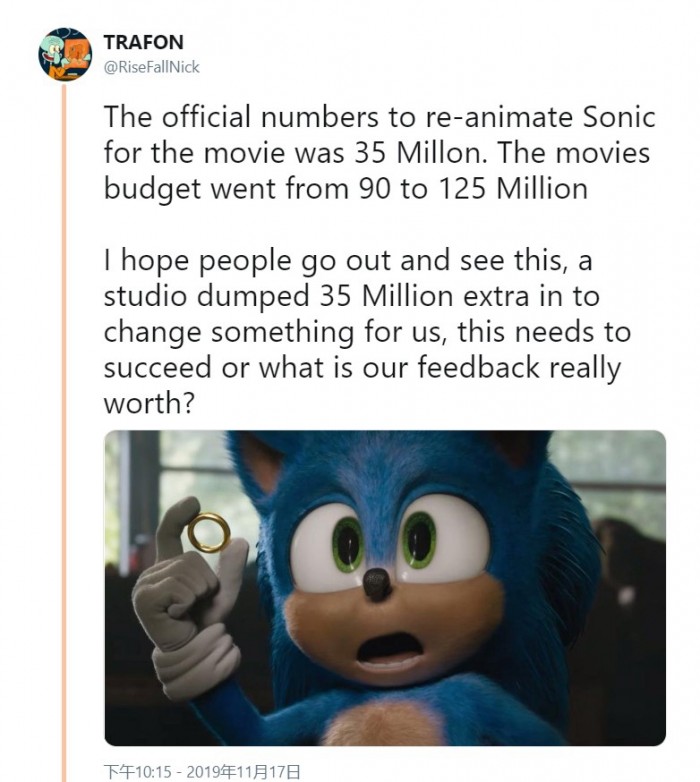Click the 下午10:15 timestamp
The width and height of the screenshot is (700, 782).
[142, 771]
